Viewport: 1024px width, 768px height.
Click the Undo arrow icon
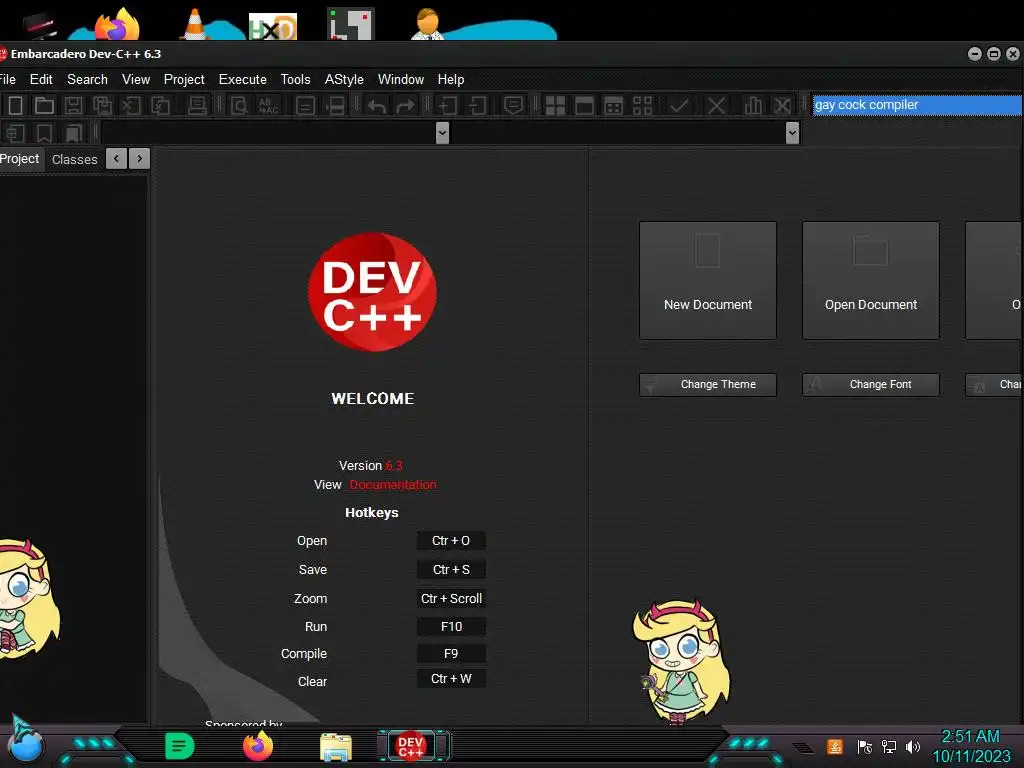376,105
